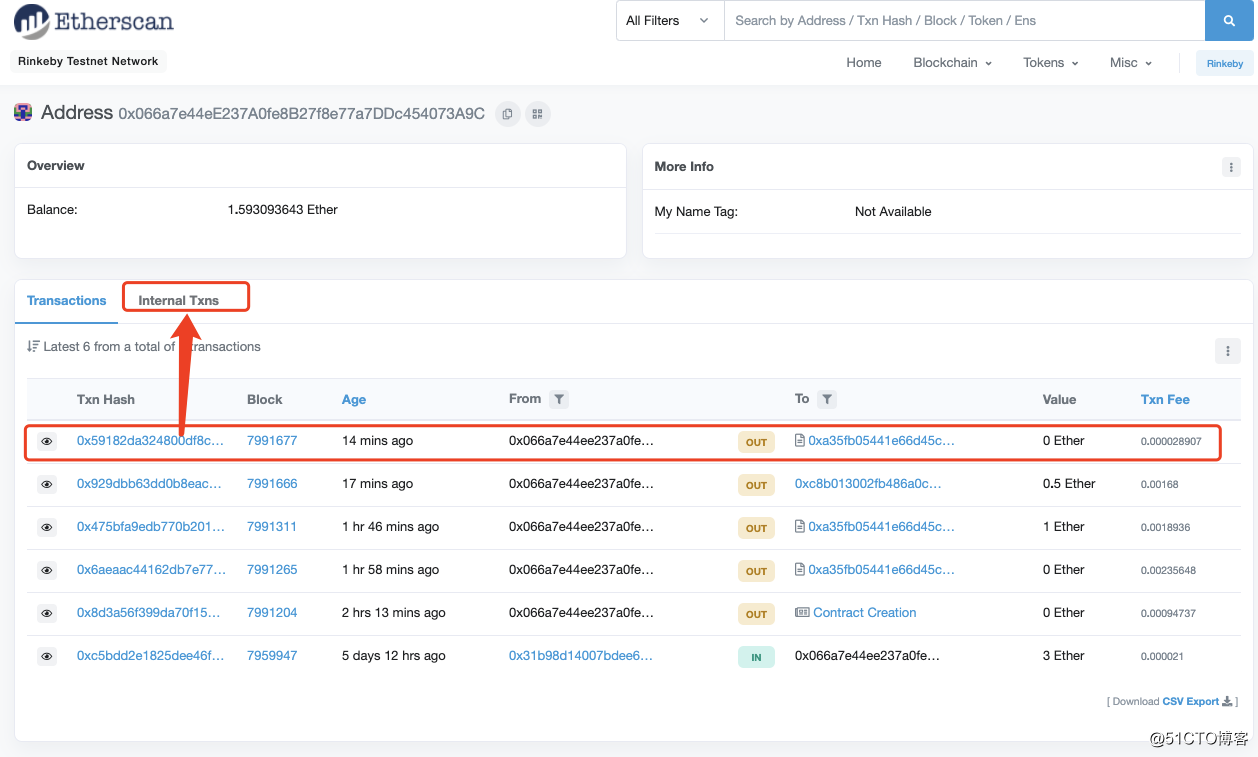Click the balance 1.593093643 Ether

click(x=283, y=209)
